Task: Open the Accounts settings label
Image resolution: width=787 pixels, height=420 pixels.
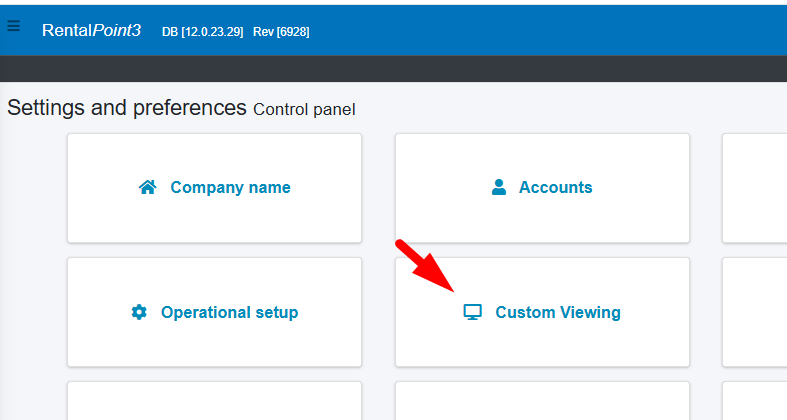Action: pyautogui.click(x=555, y=188)
